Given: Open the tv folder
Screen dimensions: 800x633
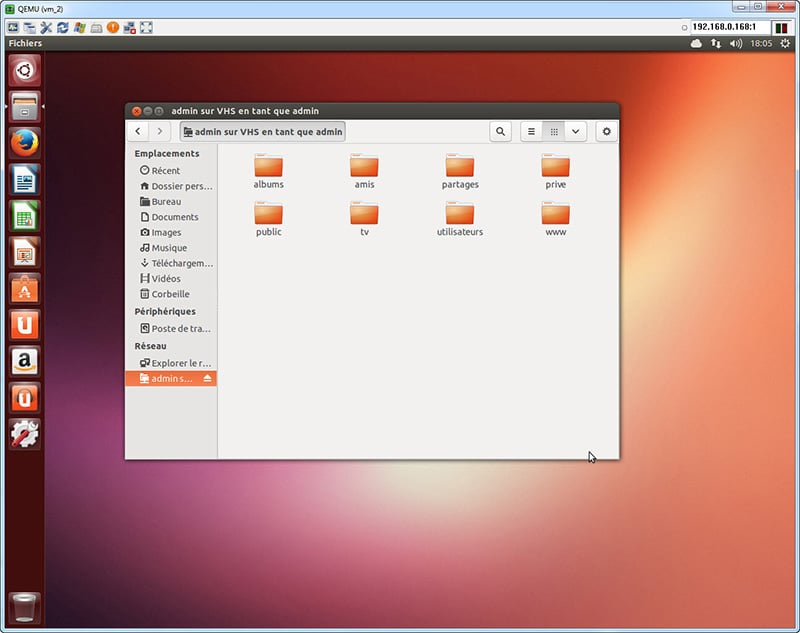Looking at the screenshot, I should tap(364, 218).
